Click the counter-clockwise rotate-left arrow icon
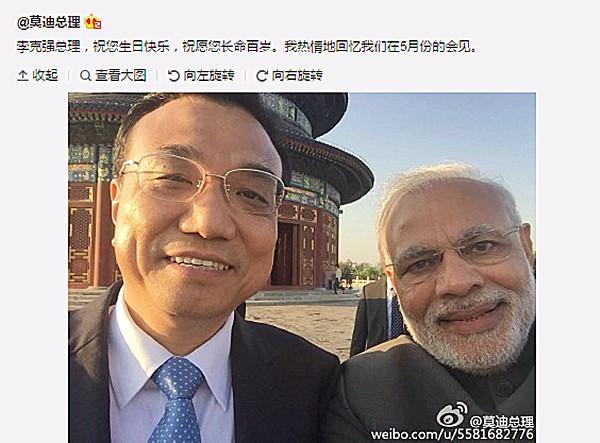The image size is (600, 443). pos(173,75)
